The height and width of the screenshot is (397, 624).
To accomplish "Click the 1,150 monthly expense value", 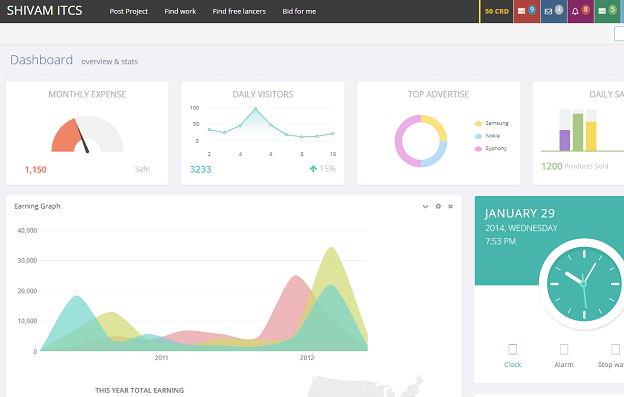I will tap(36, 170).
